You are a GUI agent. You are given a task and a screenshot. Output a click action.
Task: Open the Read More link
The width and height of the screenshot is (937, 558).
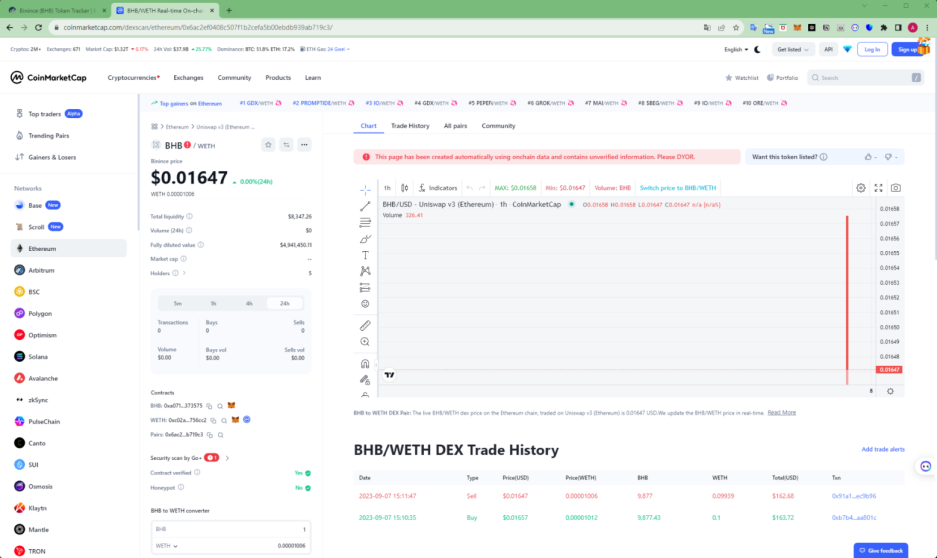[x=782, y=413]
